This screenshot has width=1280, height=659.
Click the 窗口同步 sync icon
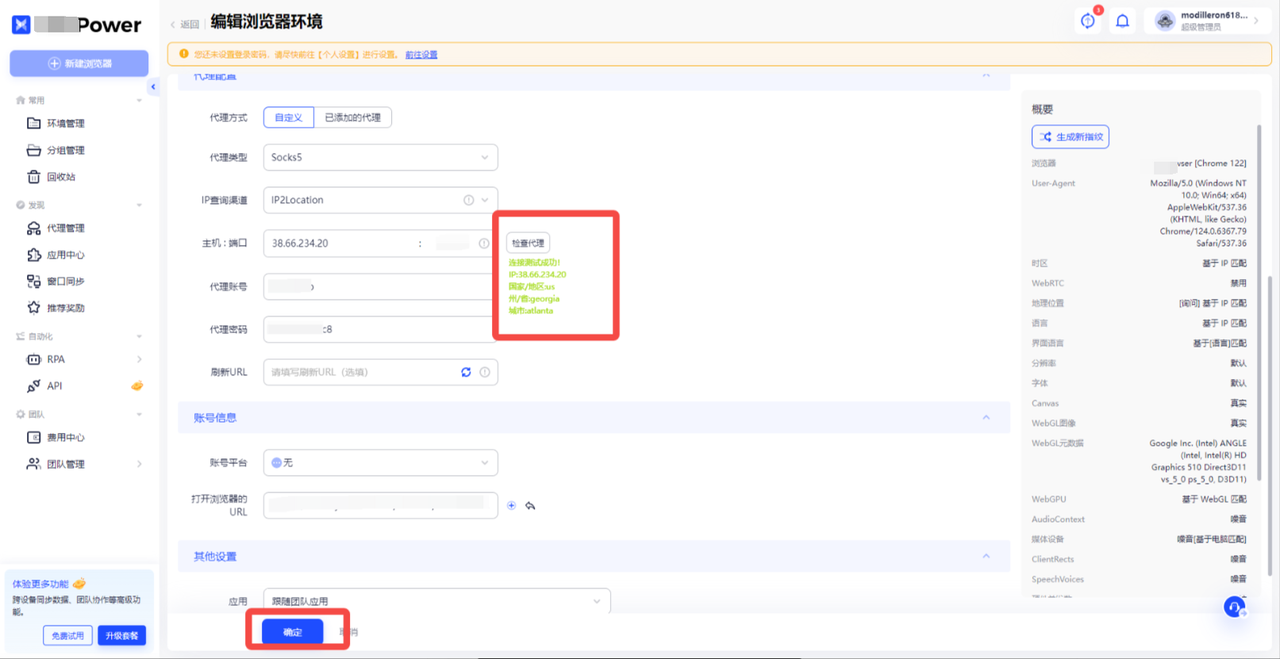click(34, 281)
